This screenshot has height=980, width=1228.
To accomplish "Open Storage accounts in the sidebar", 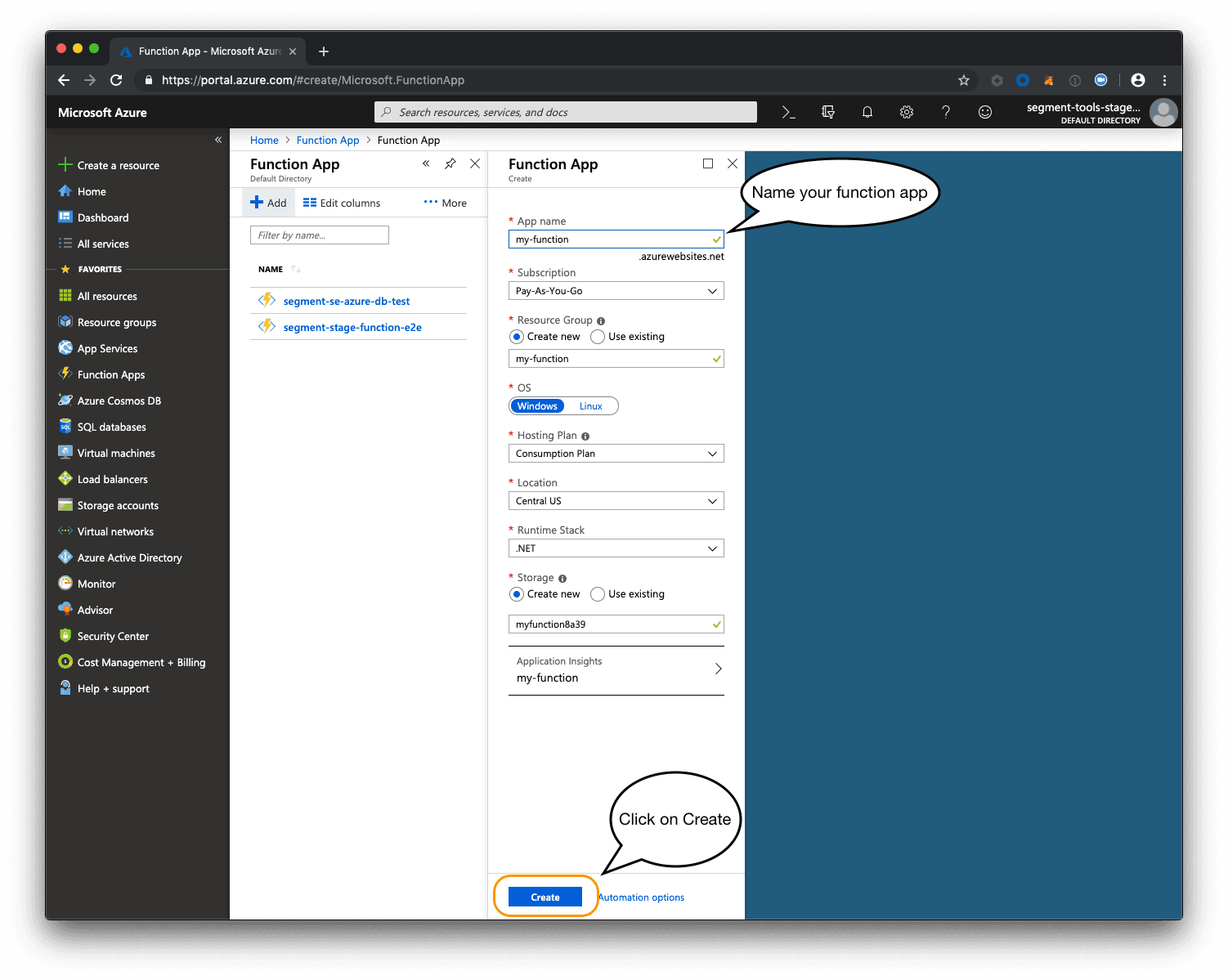I will 118,505.
